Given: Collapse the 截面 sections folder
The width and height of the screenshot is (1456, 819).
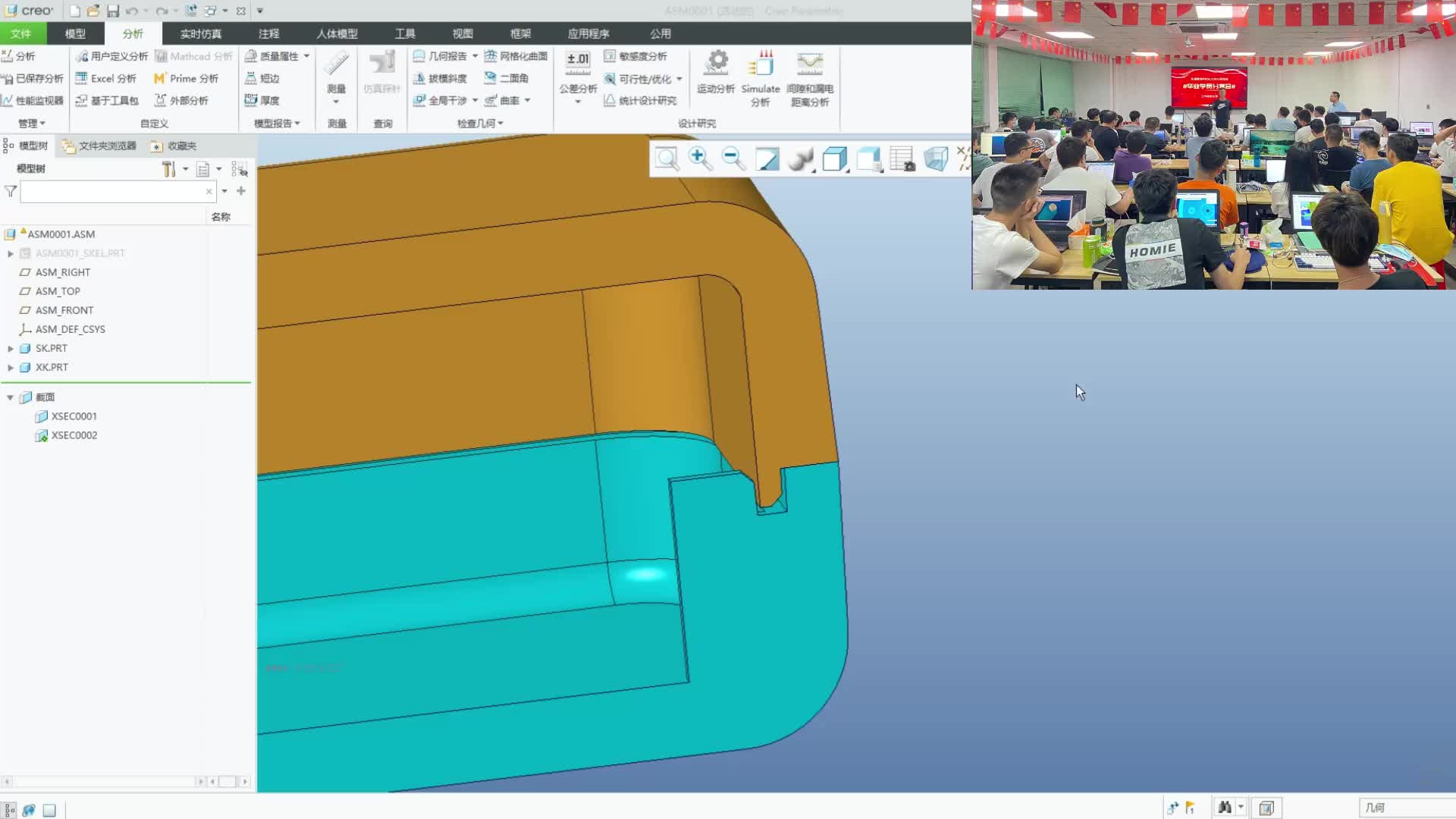Looking at the screenshot, I should [11, 397].
